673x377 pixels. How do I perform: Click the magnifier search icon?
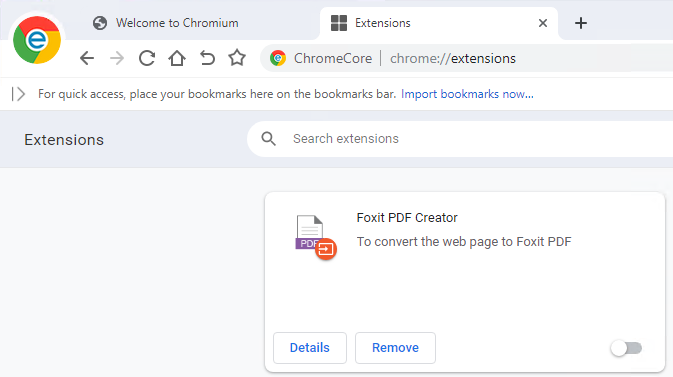[x=269, y=139]
